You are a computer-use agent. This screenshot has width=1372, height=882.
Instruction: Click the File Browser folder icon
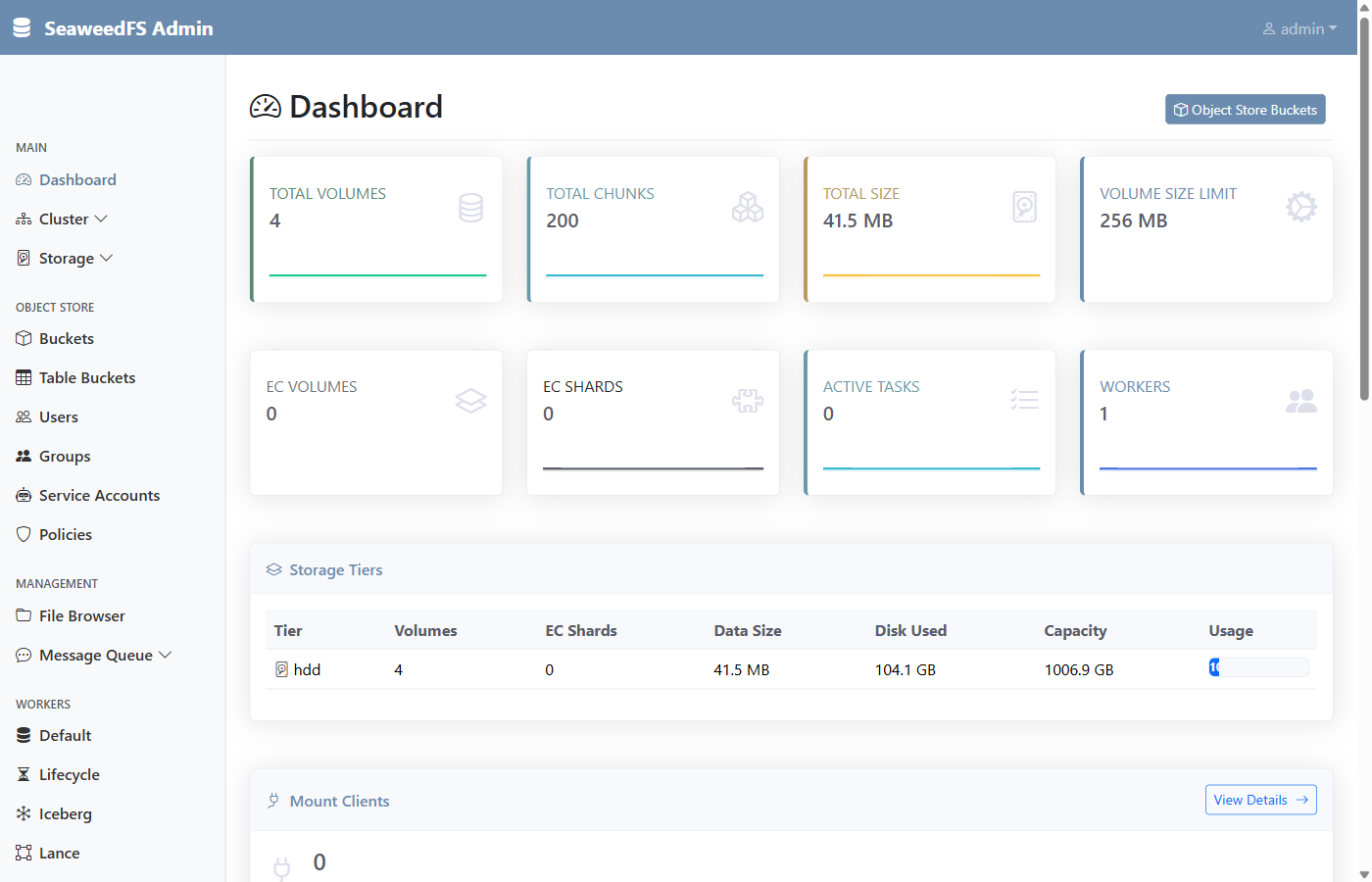(x=24, y=616)
